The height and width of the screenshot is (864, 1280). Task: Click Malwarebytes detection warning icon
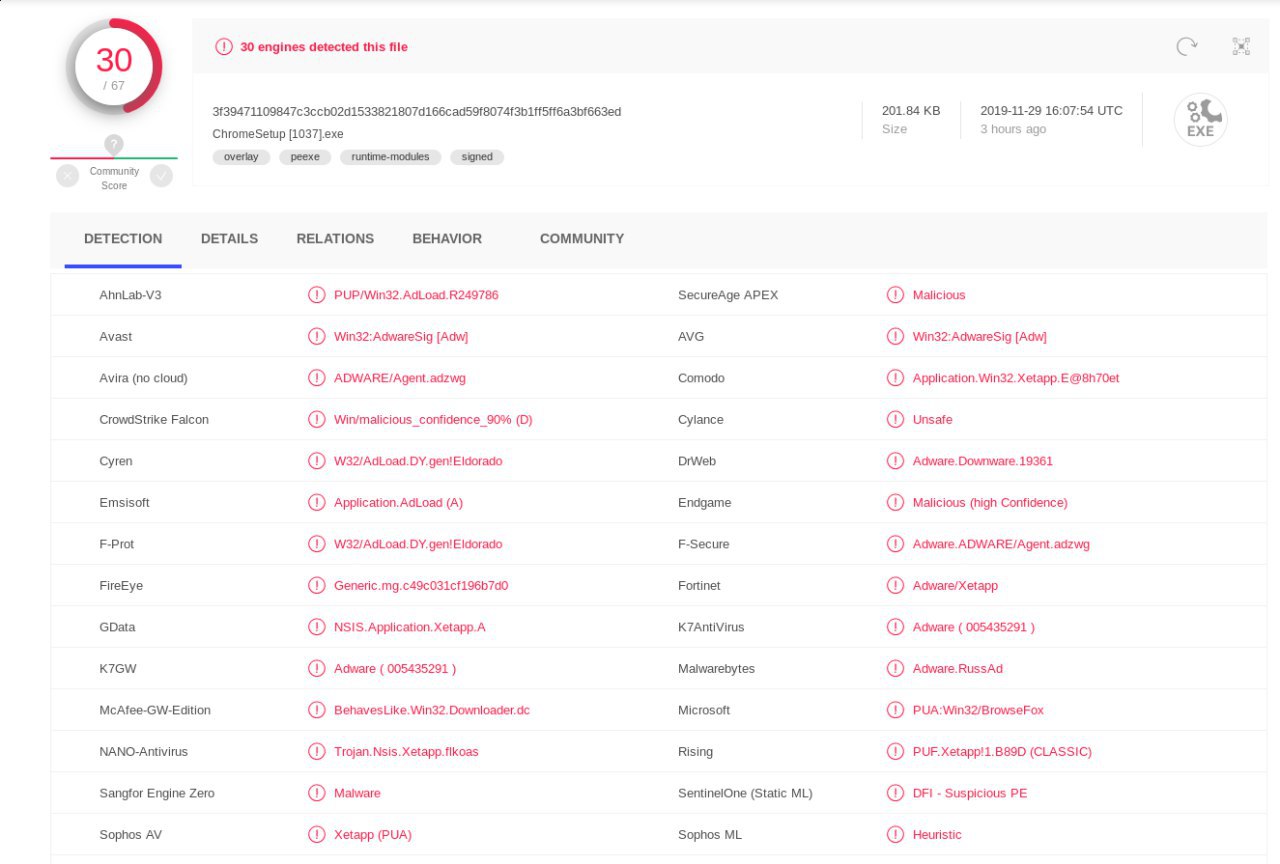click(895, 669)
